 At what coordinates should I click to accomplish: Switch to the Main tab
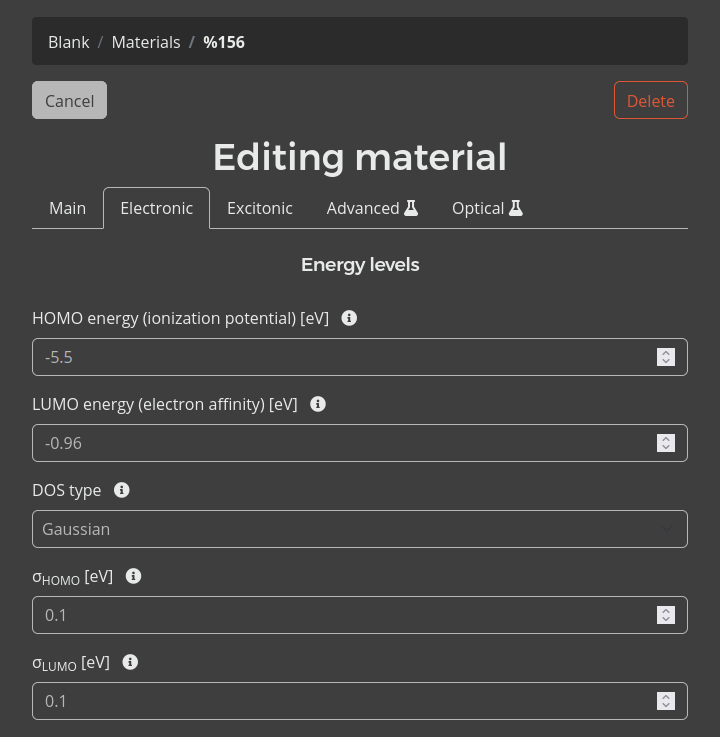pos(68,208)
